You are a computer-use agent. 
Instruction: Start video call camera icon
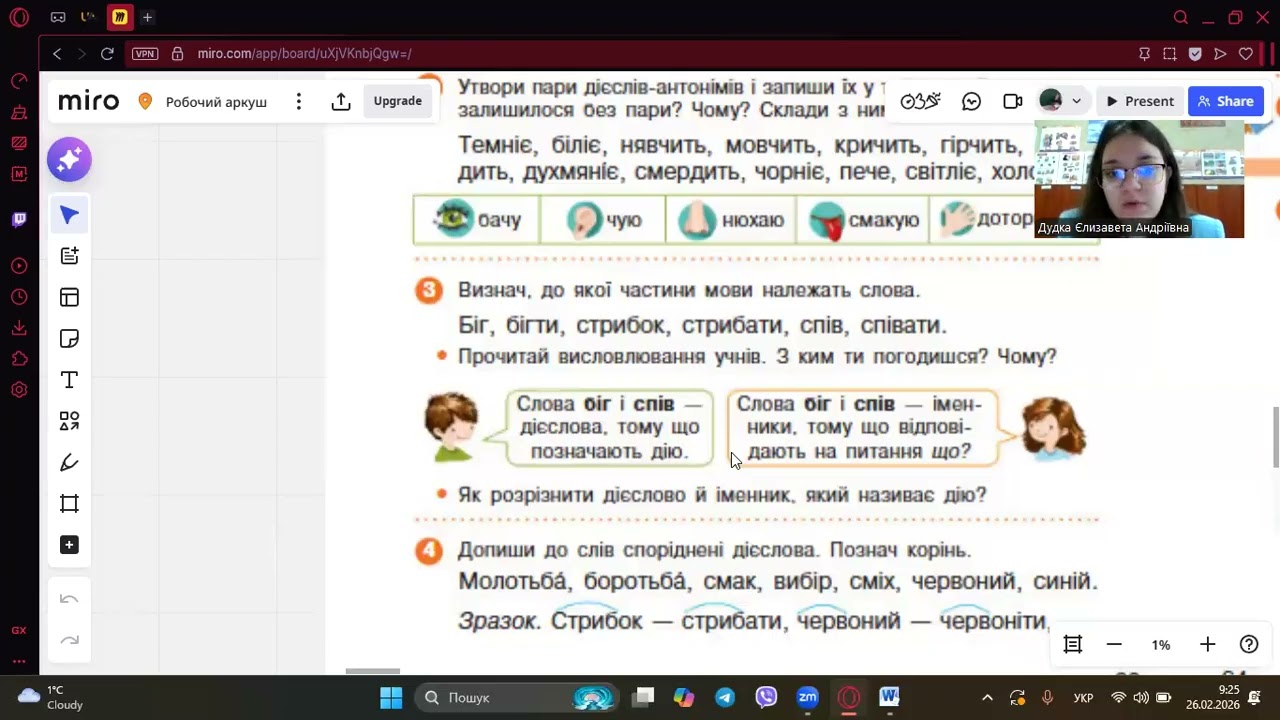coord(1013,101)
